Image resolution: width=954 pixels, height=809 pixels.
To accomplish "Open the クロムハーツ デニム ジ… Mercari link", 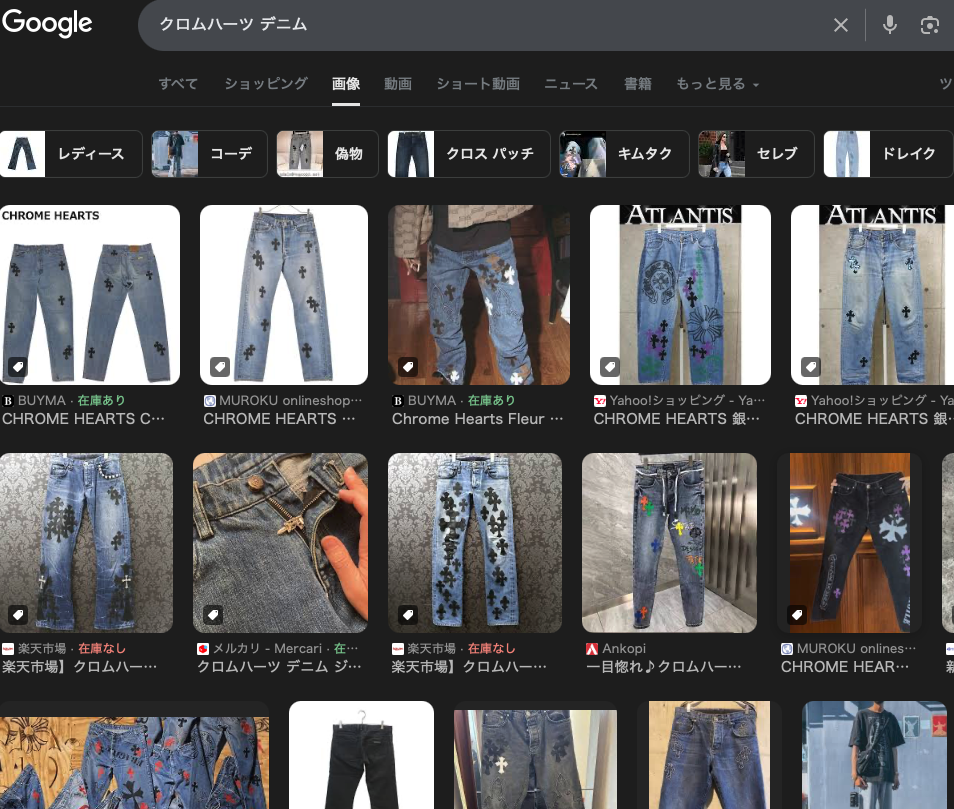I will (279, 667).
